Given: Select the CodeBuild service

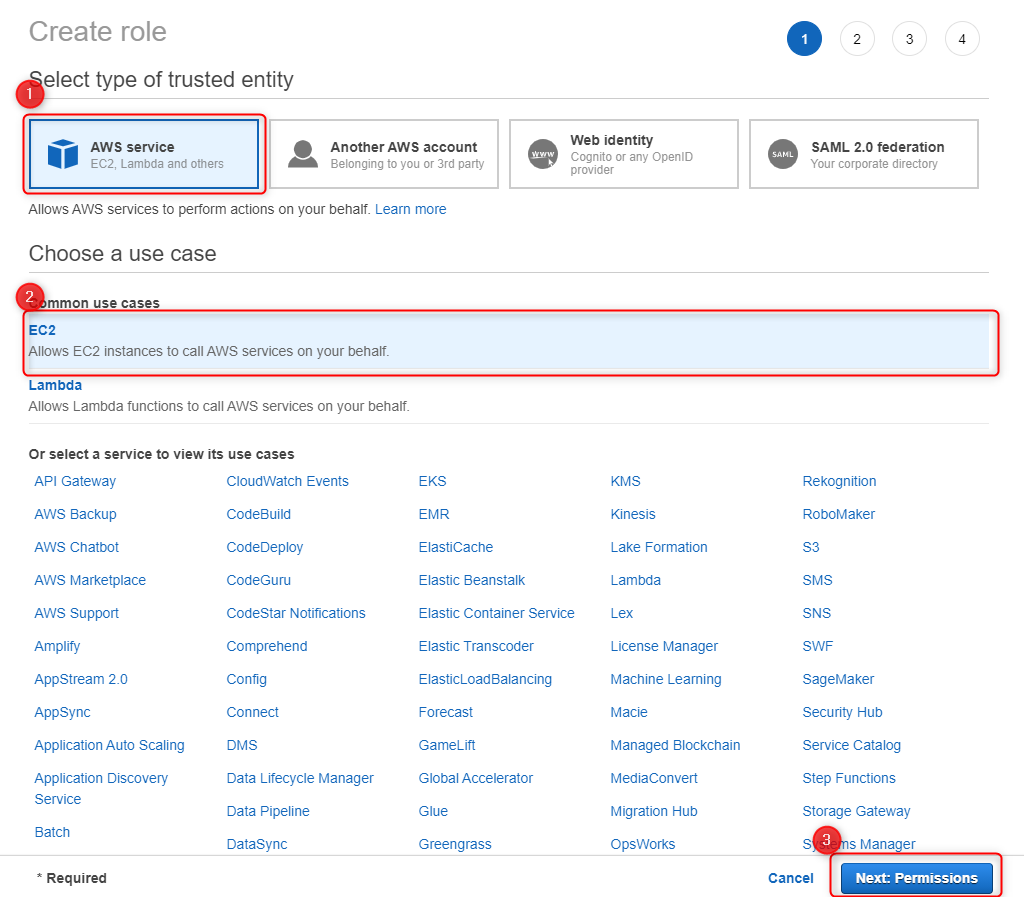Looking at the screenshot, I should 259,514.
